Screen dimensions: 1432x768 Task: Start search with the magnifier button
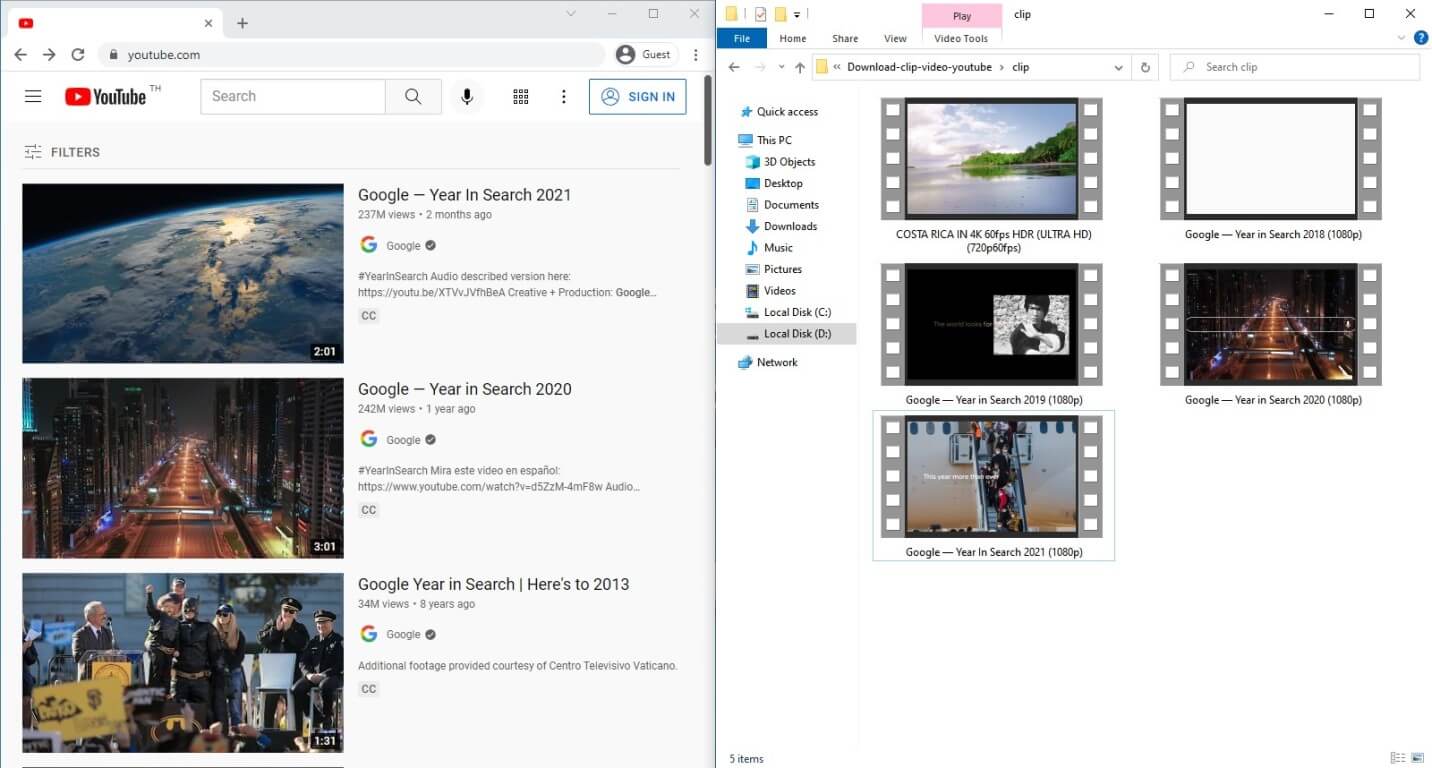pyautogui.click(x=413, y=96)
